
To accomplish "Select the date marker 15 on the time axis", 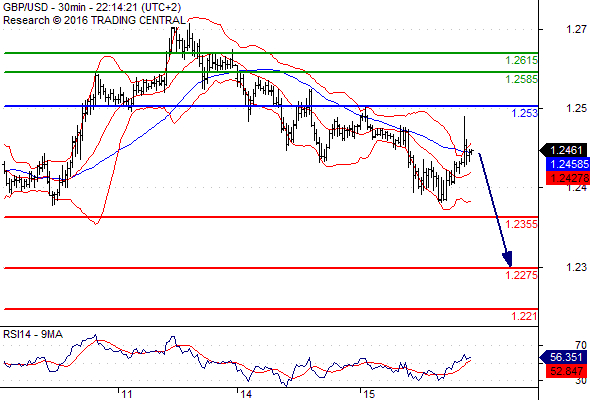I will 370,394.
